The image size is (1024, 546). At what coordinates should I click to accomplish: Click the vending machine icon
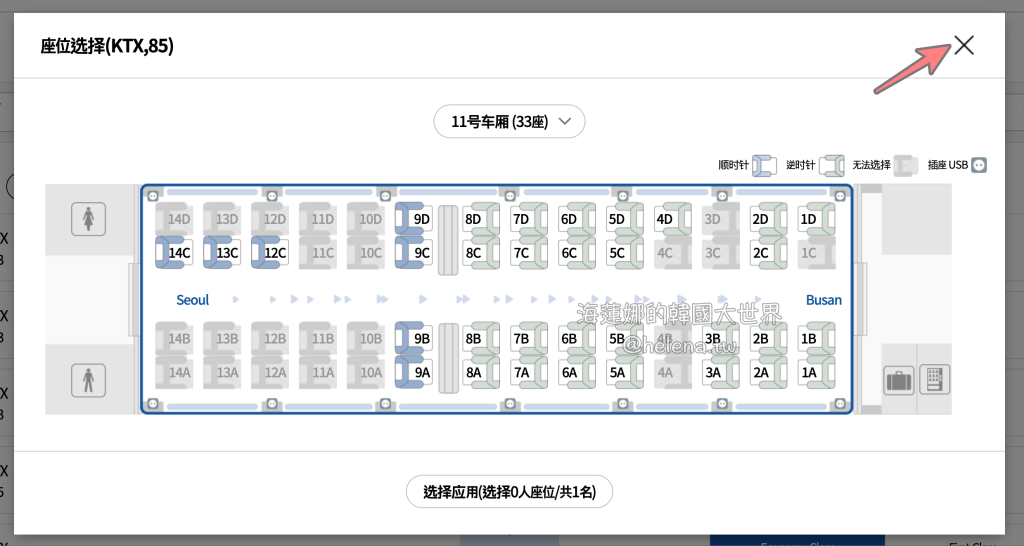(935, 379)
